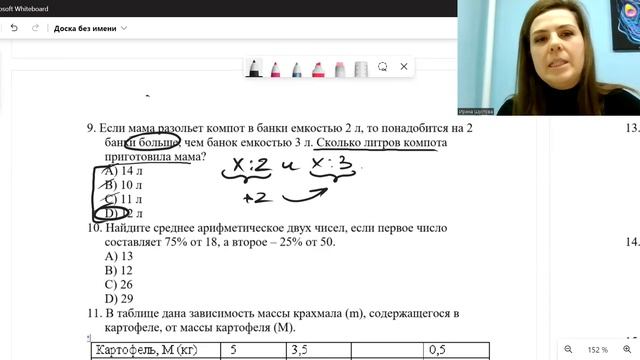Select the pink eraser tool

(x=340, y=69)
